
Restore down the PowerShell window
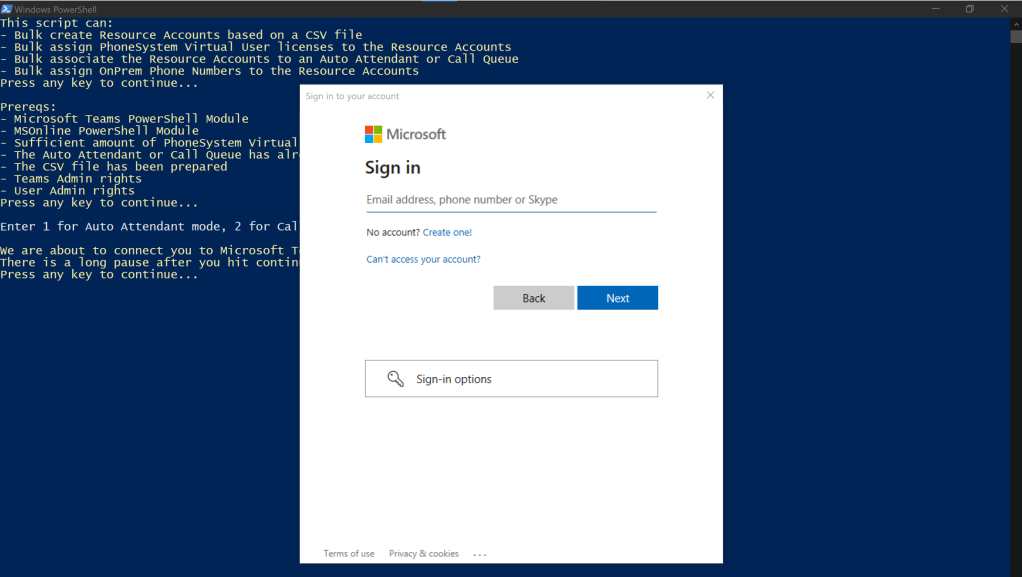[969, 9]
